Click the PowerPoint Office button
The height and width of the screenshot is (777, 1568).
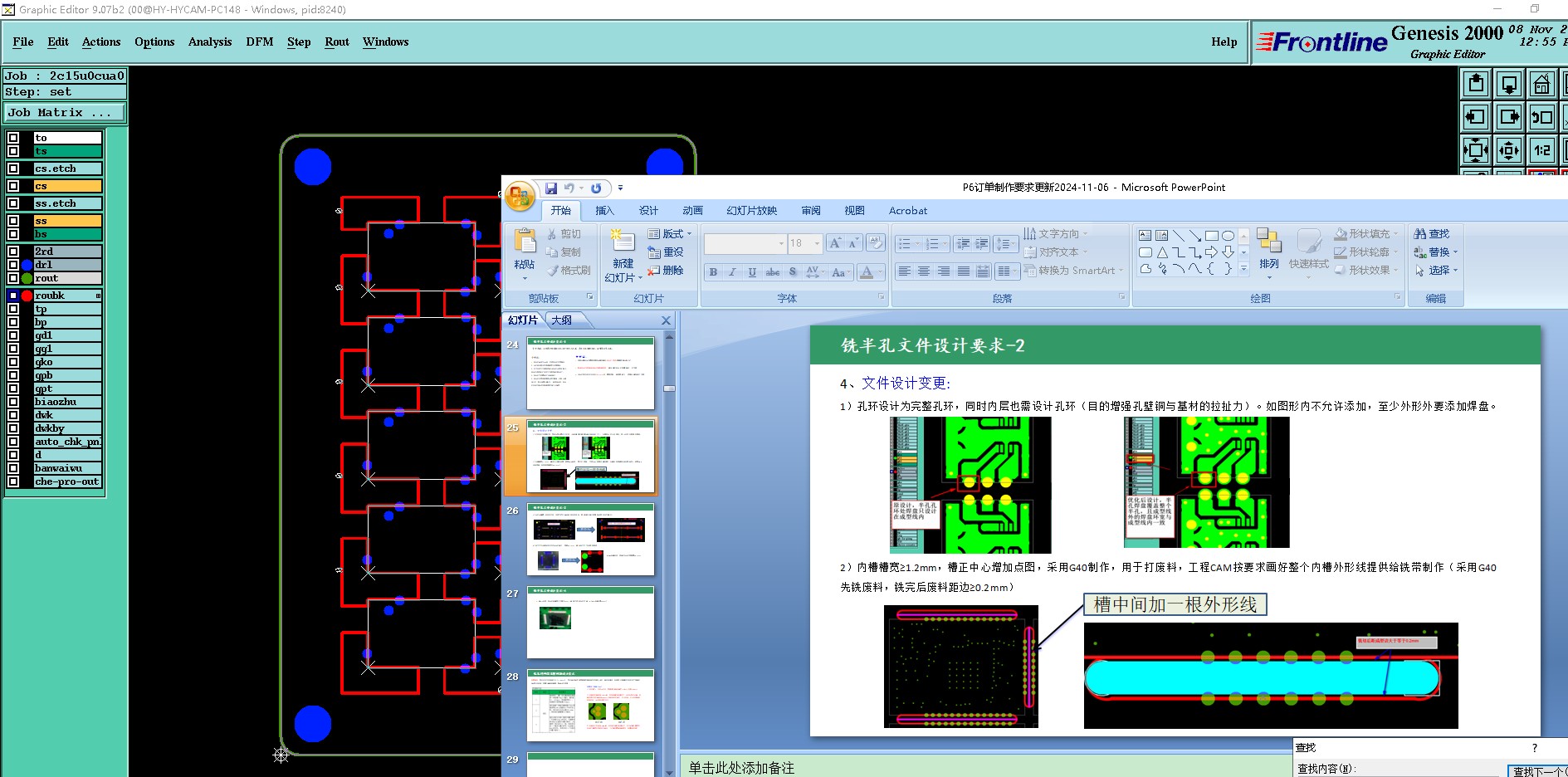coord(520,196)
